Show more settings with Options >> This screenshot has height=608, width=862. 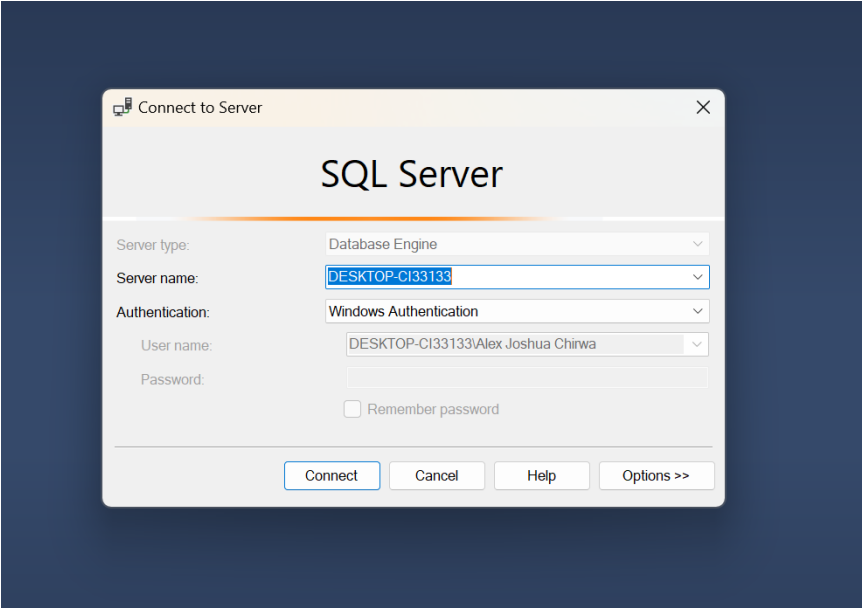(x=656, y=476)
